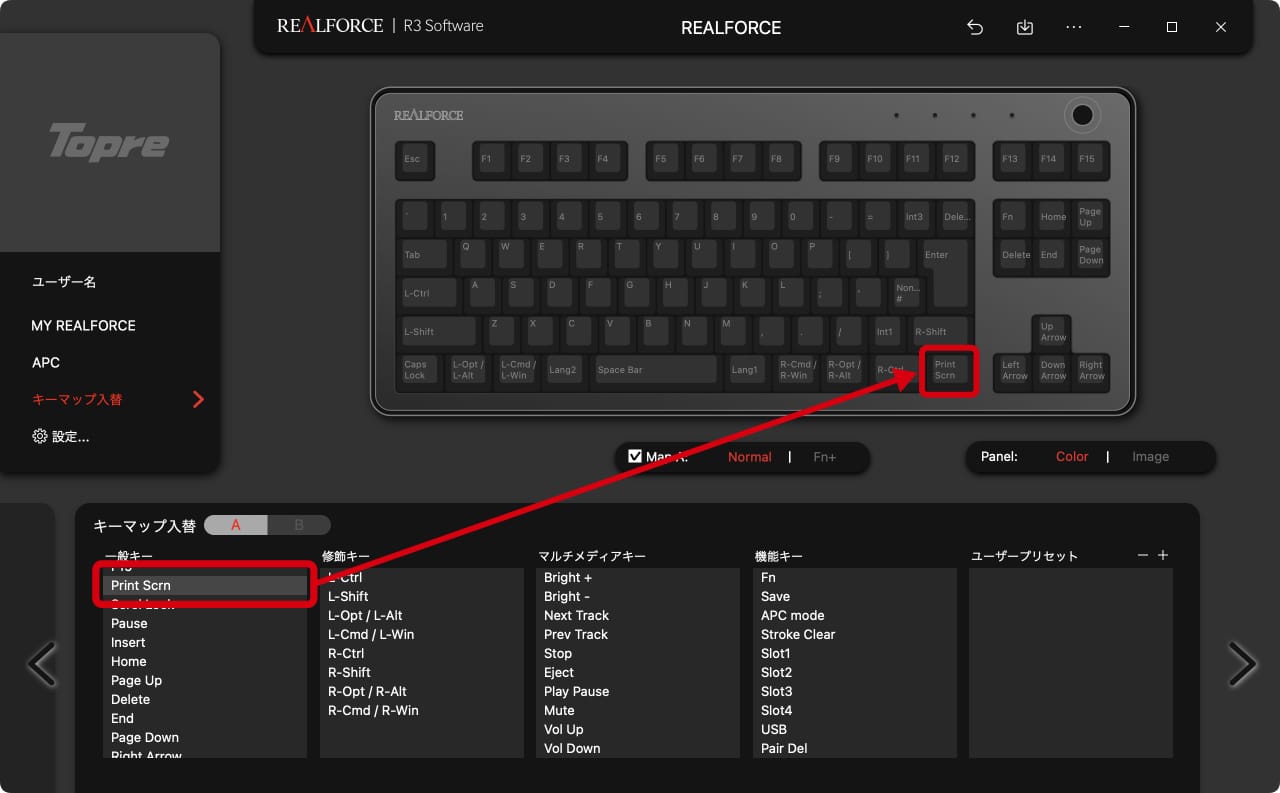Select Print Scrn in the 一般キー list
Screen dimensions: 1280x793
[x=205, y=586]
